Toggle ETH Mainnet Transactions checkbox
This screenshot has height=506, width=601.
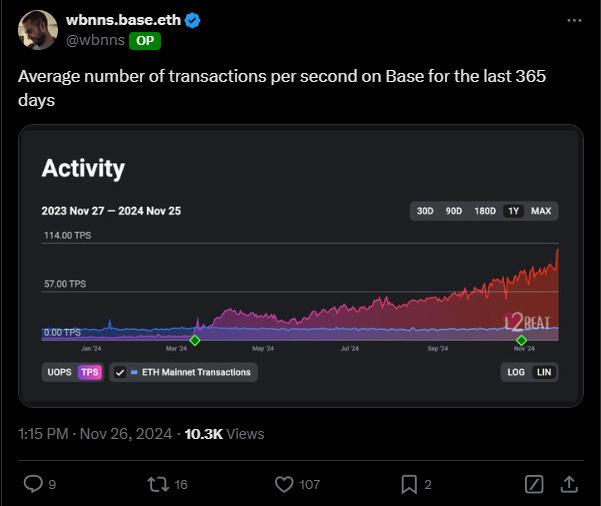[120, 372]
